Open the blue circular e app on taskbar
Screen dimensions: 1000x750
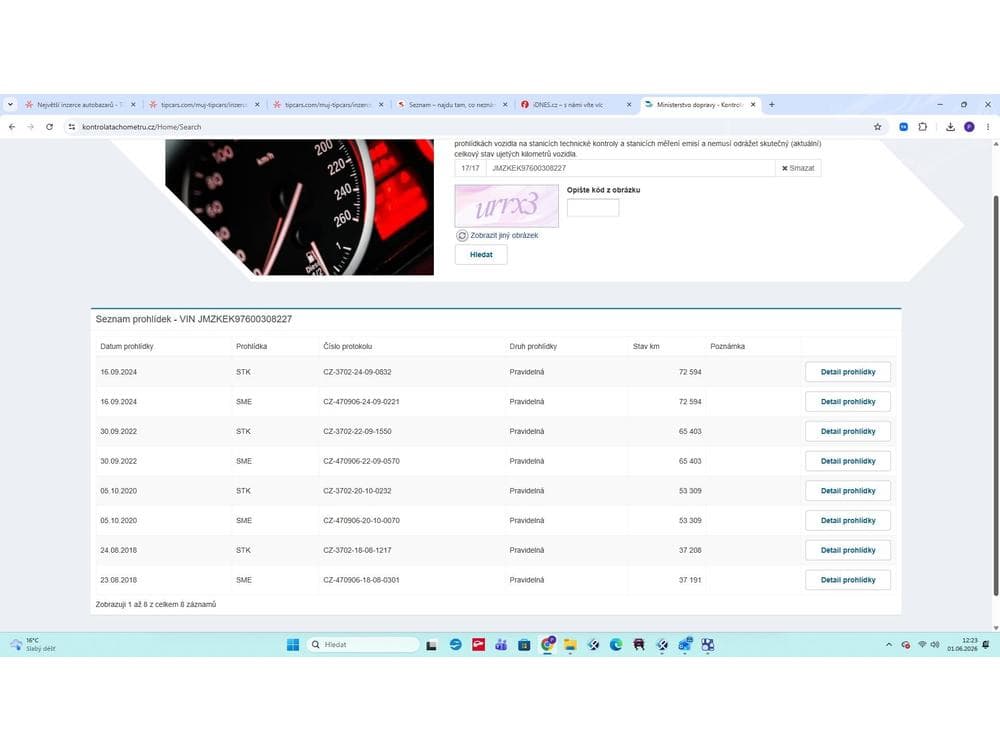point(455,645)
